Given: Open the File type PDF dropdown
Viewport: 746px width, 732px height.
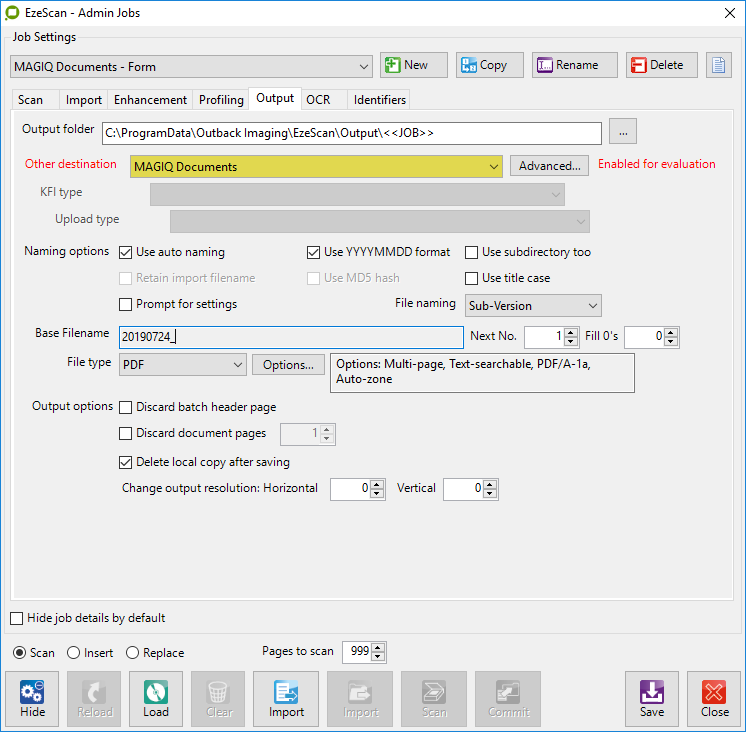Looking at the screenshot, I should pos(237,365).
